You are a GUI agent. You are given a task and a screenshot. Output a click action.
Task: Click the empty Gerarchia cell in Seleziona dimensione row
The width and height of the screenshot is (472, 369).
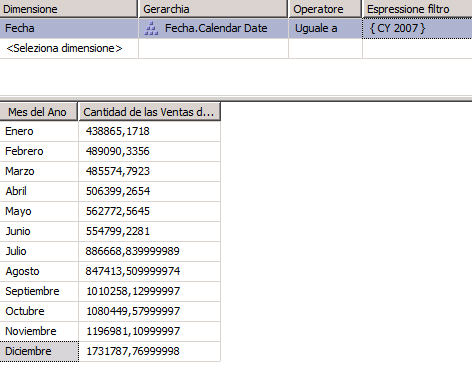(x=213, y=48)
